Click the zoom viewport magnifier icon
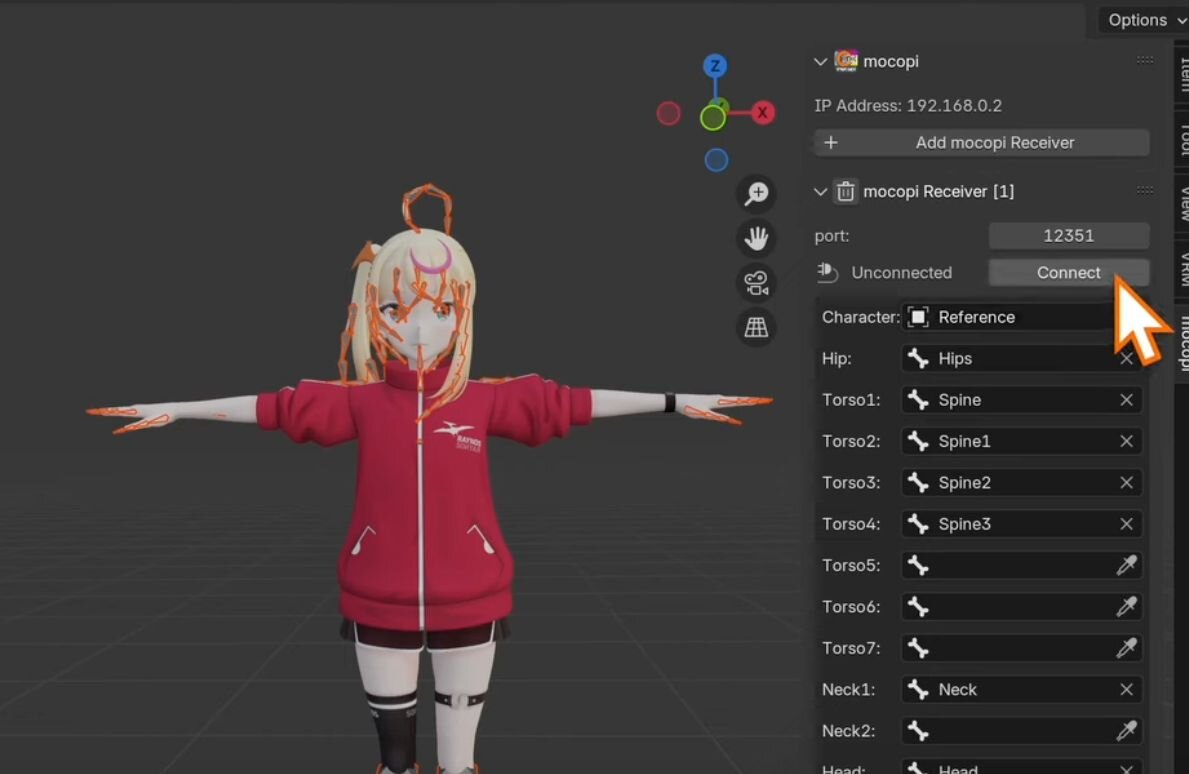Image resolution: width=1189 pixels, height=774 pixels. pos(756,194)
